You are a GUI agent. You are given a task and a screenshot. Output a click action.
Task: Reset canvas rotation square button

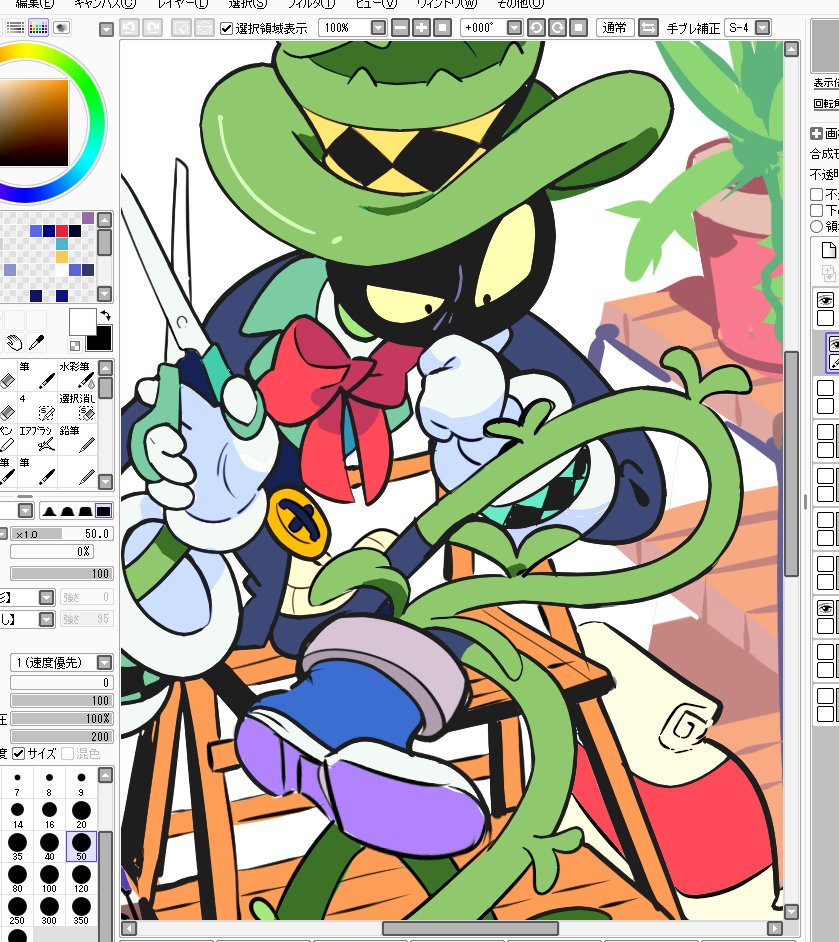click(x=578, y=28)
